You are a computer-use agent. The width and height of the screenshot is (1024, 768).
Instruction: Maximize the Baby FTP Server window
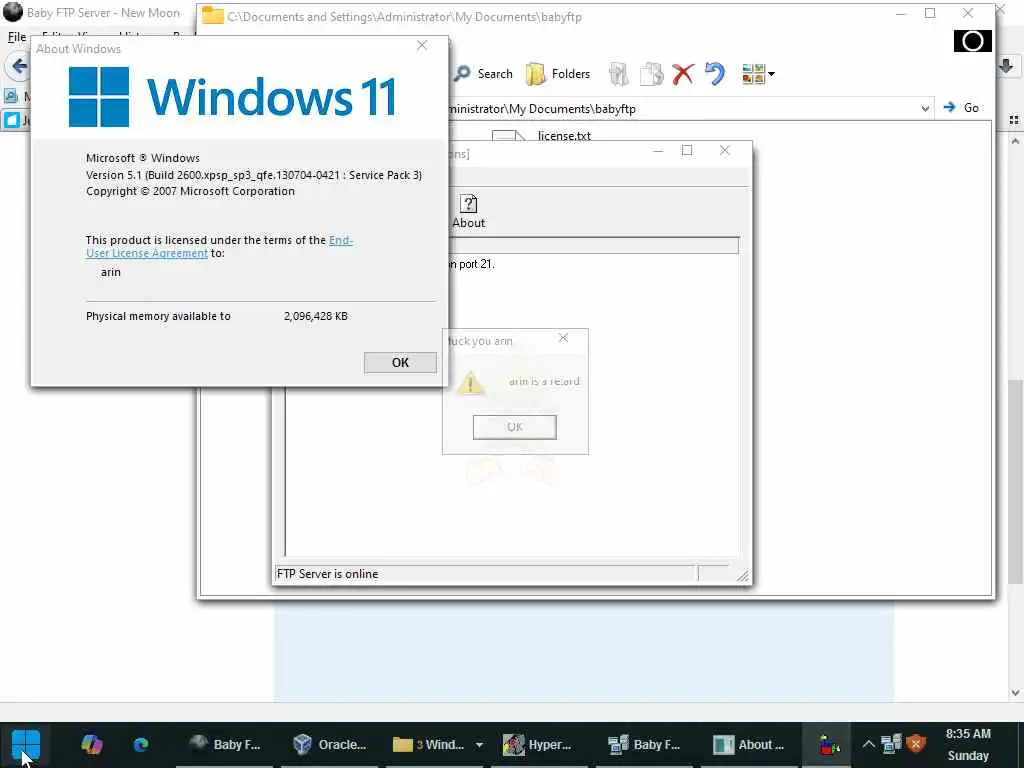click(687, 150)
